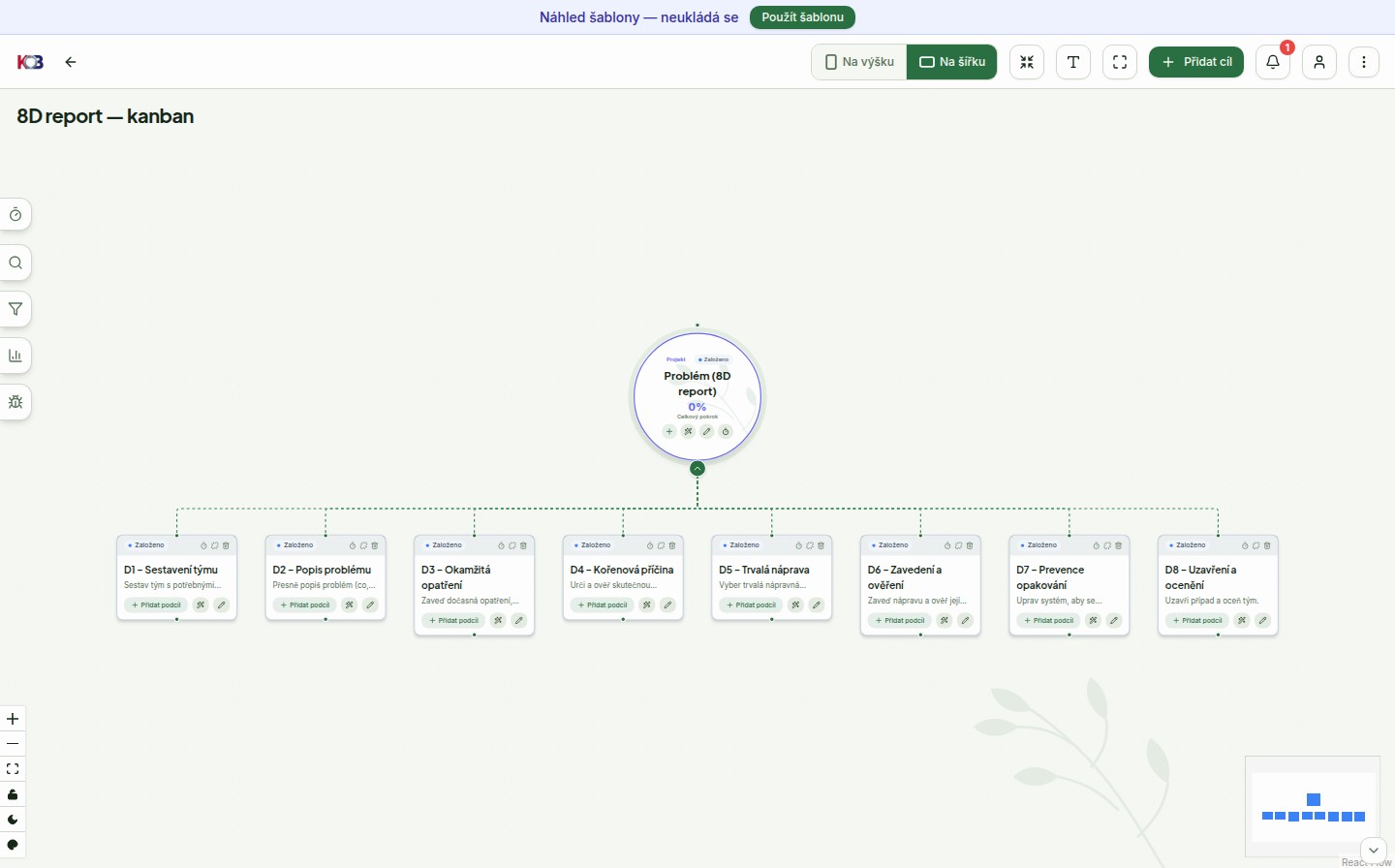This screenshot has width=1395, height=868.
Task: Select the 'D6 – Zavedení a ověření' card title
Action: [x=905, y=577]
